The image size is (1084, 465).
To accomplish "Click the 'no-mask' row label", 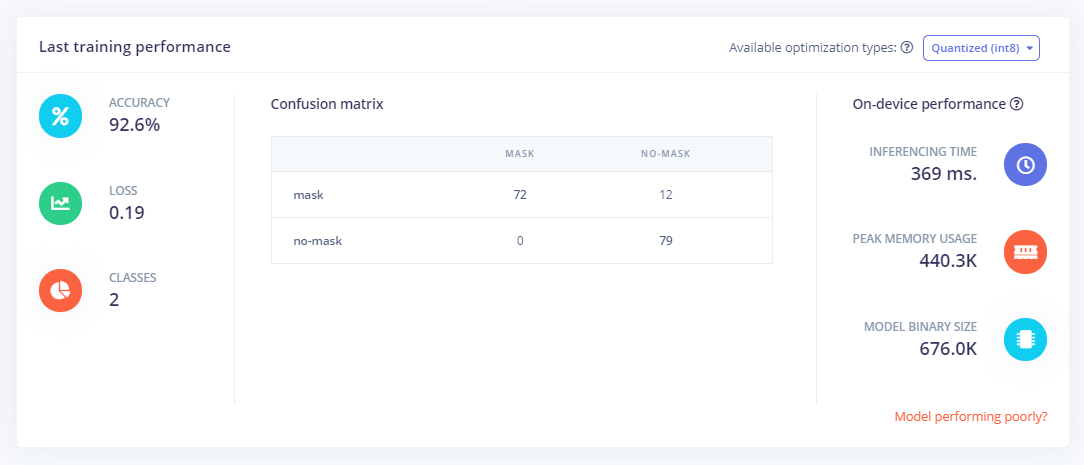I will coord(317,241).
